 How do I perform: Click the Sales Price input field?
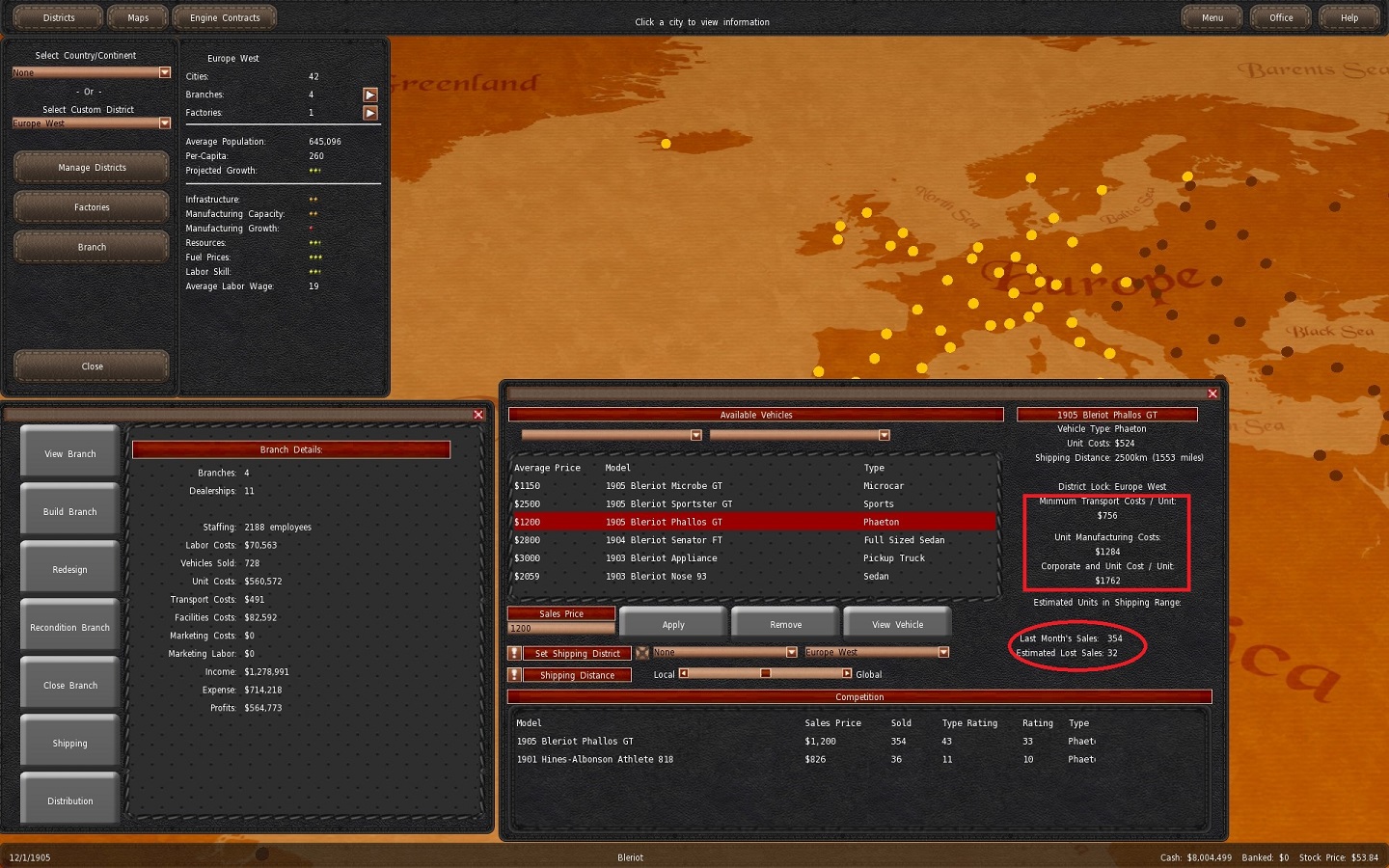560,629
